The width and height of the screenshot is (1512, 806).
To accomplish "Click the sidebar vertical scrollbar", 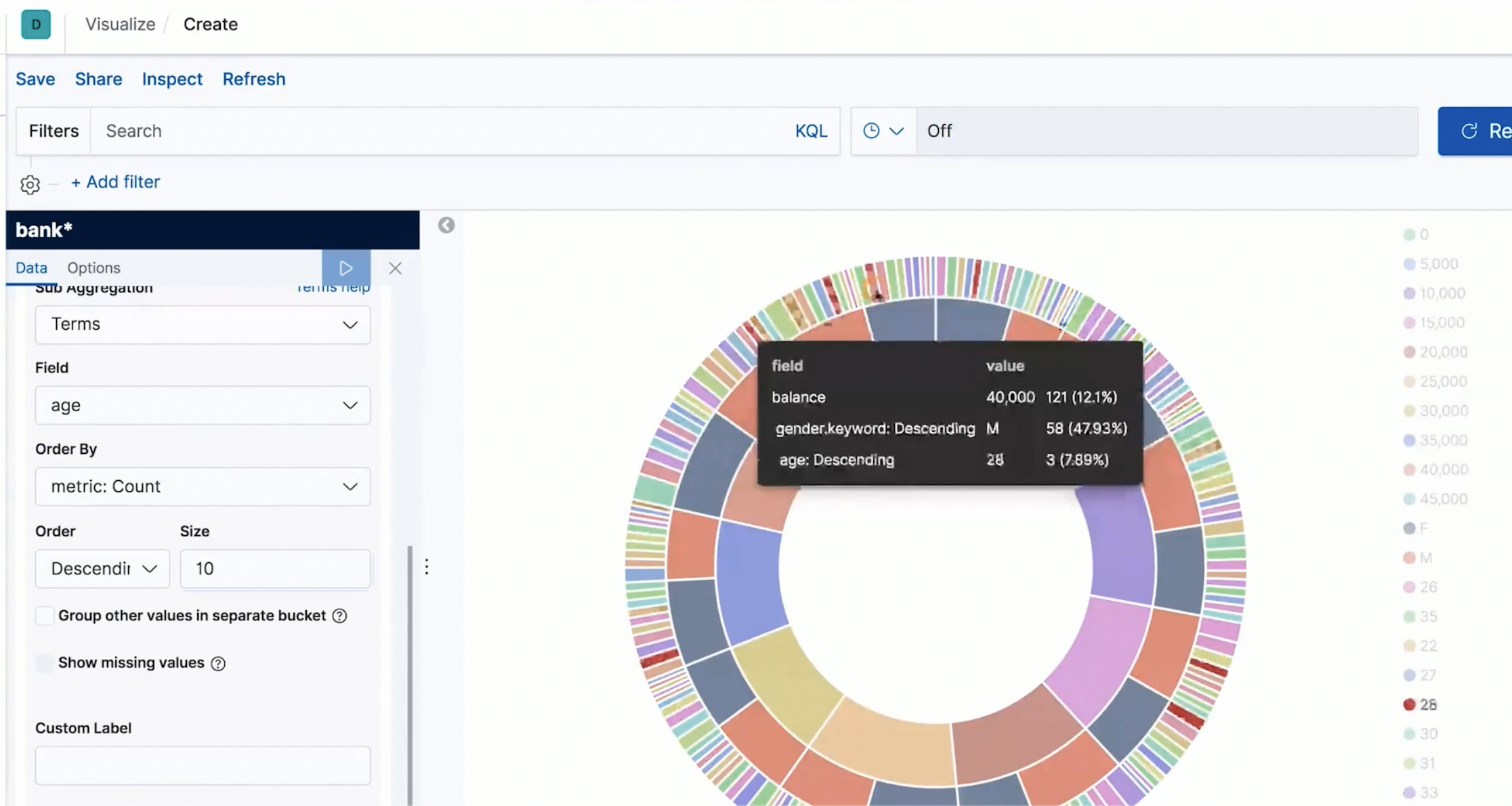I will (409, 675).
